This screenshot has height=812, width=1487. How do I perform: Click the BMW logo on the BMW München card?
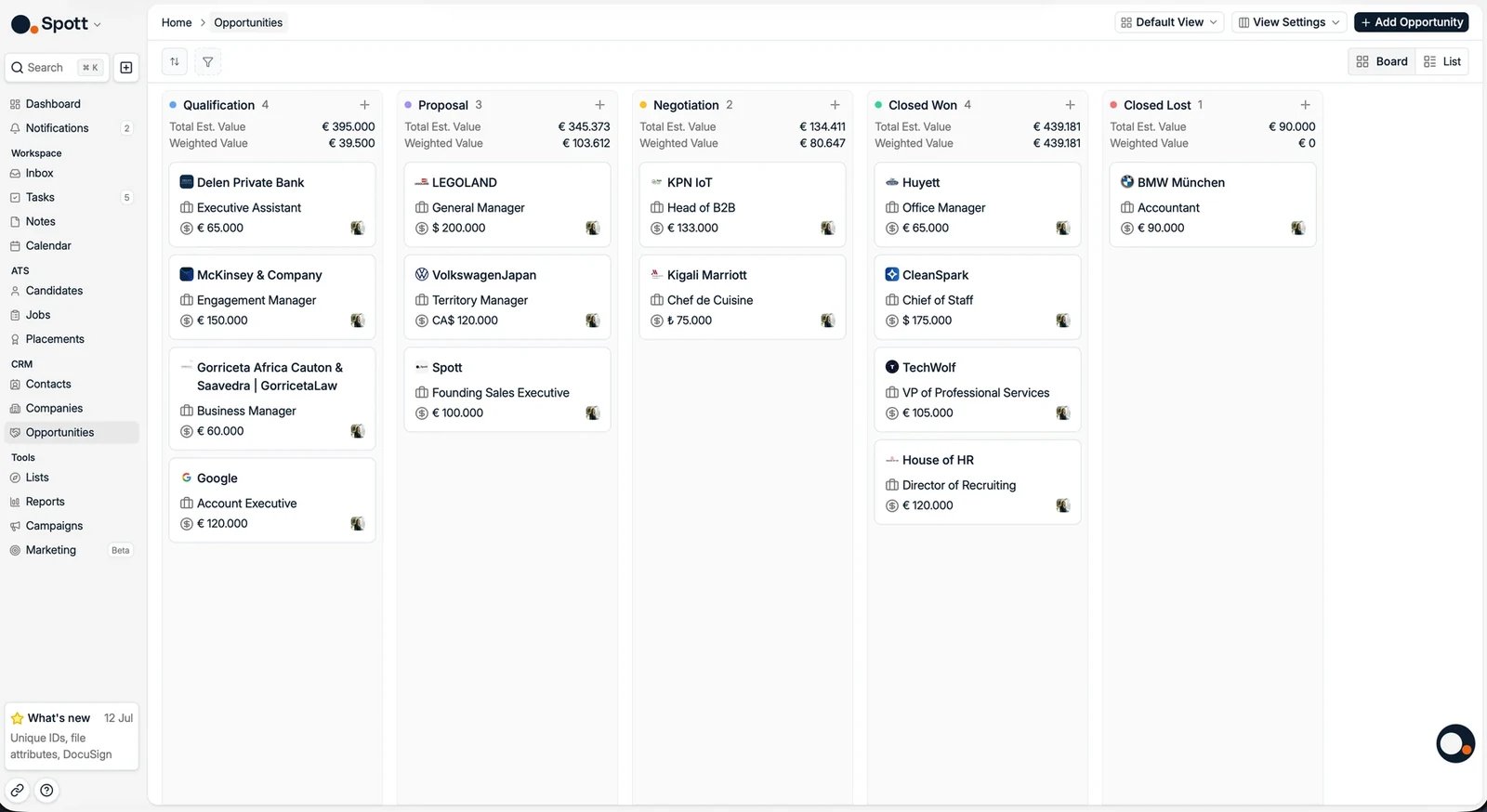click(1127, 182)
